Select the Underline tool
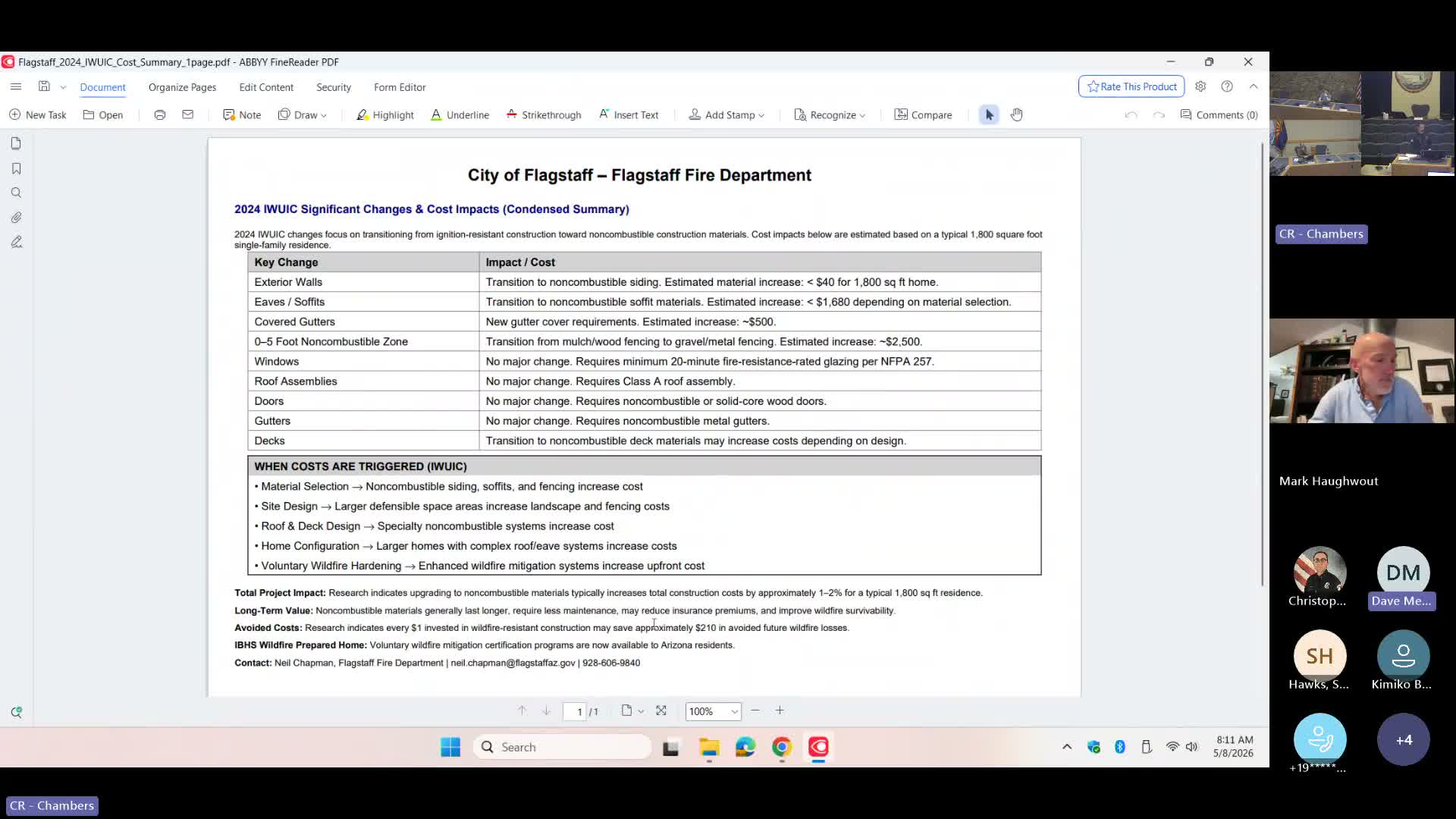The width and height of the screenshot is (1456, 819). (460, 115)
